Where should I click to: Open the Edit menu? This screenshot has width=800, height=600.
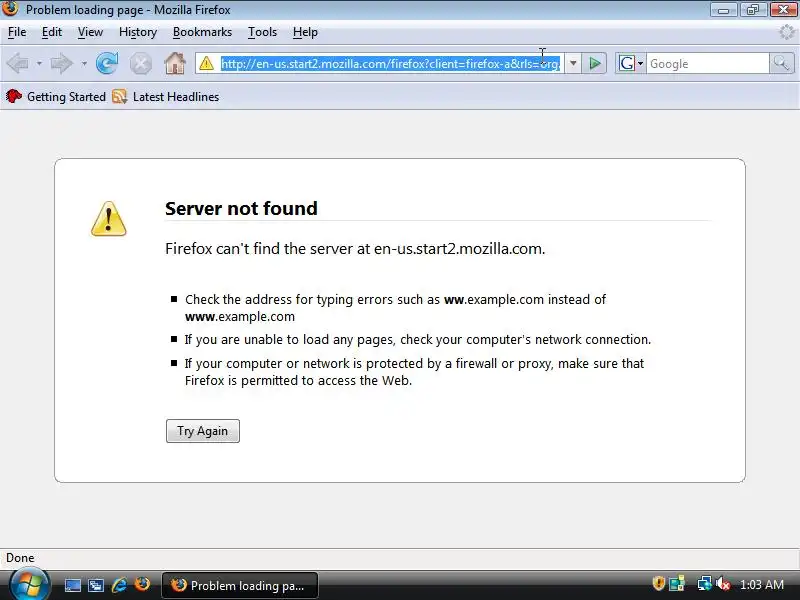pos(52,32)
